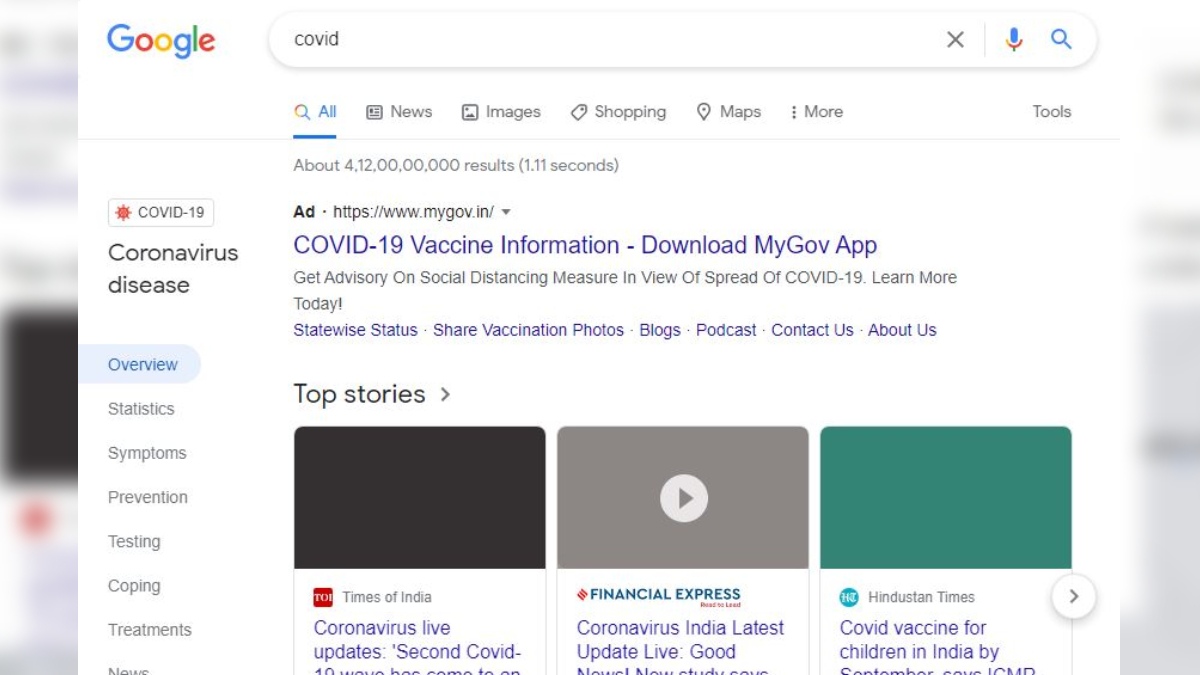This screenshot has width=1200, height=675.
Task: Select Symptoms in the sidebar
Action: tap(147, 453)
